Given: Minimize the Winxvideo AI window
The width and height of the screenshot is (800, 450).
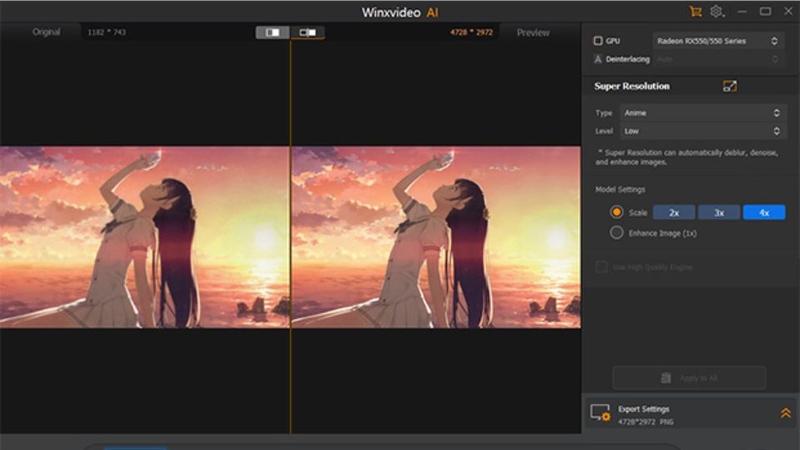Looking at the screenshot, I should tap(742, 12).
